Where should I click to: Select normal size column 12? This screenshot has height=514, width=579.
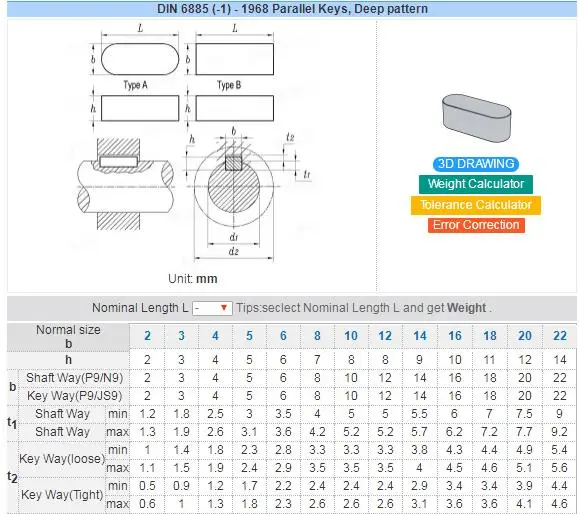pos(385,336)
